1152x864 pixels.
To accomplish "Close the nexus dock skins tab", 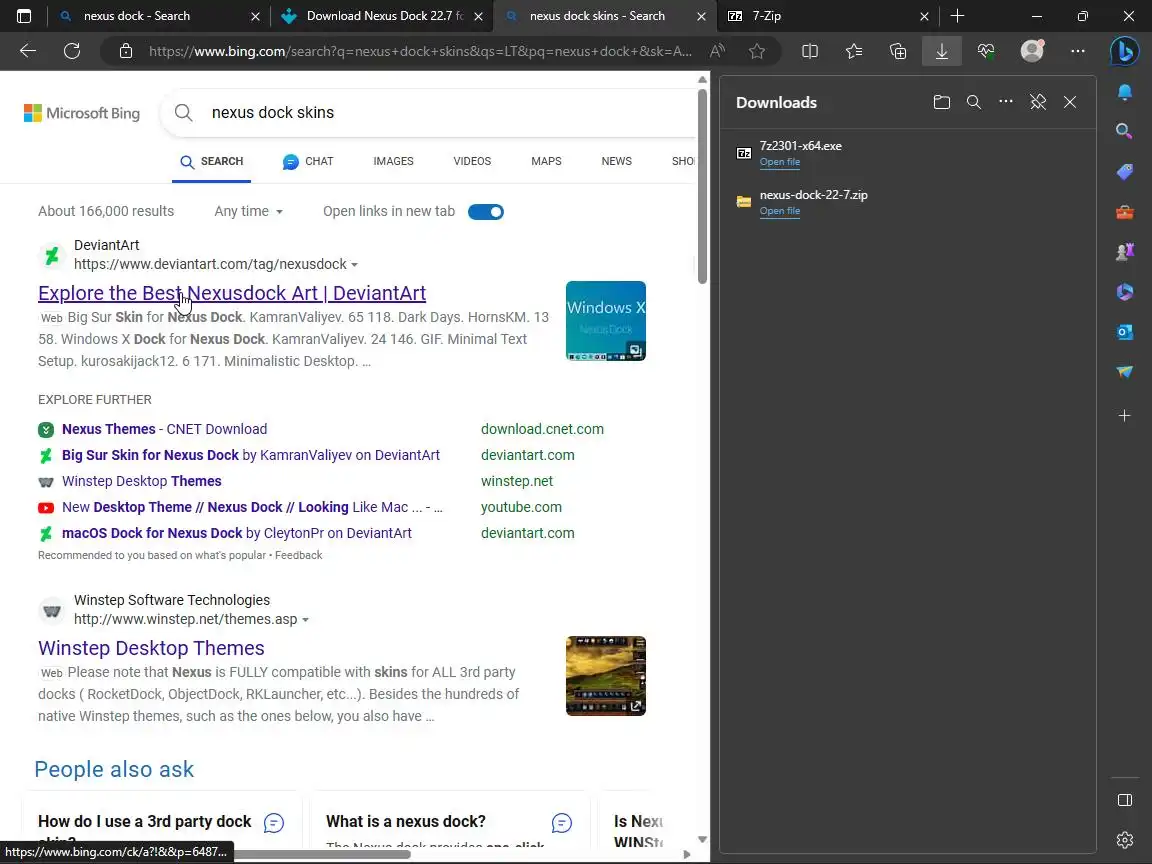I will coord(701,16).
